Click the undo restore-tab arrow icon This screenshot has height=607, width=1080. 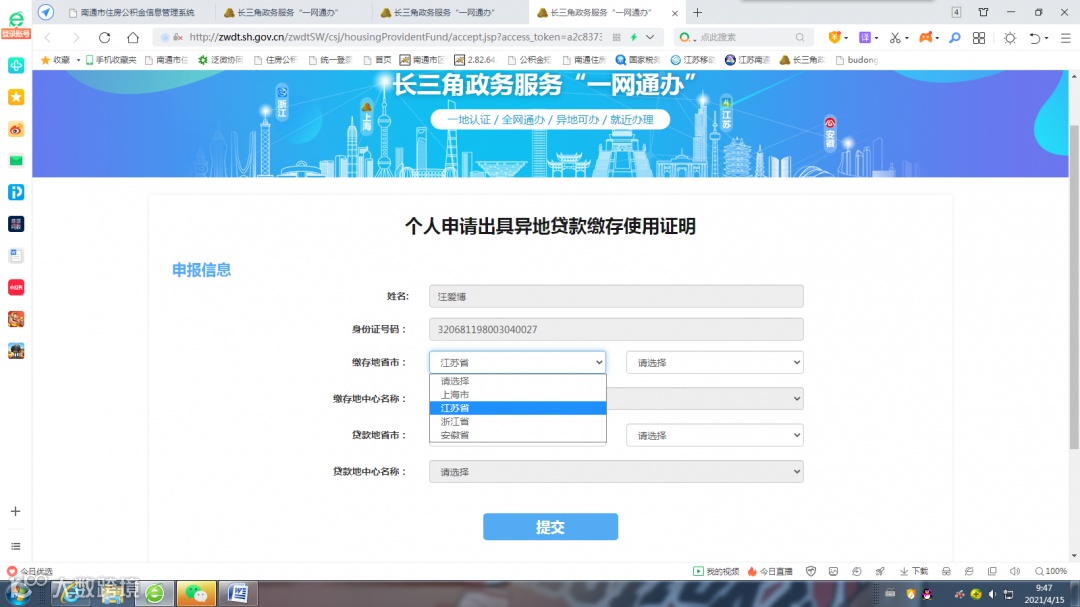click(1035, 38)
